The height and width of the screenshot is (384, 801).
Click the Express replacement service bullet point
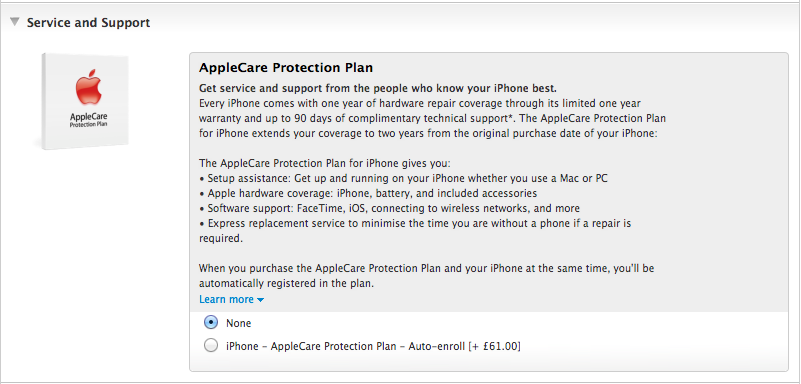(415, 231)
